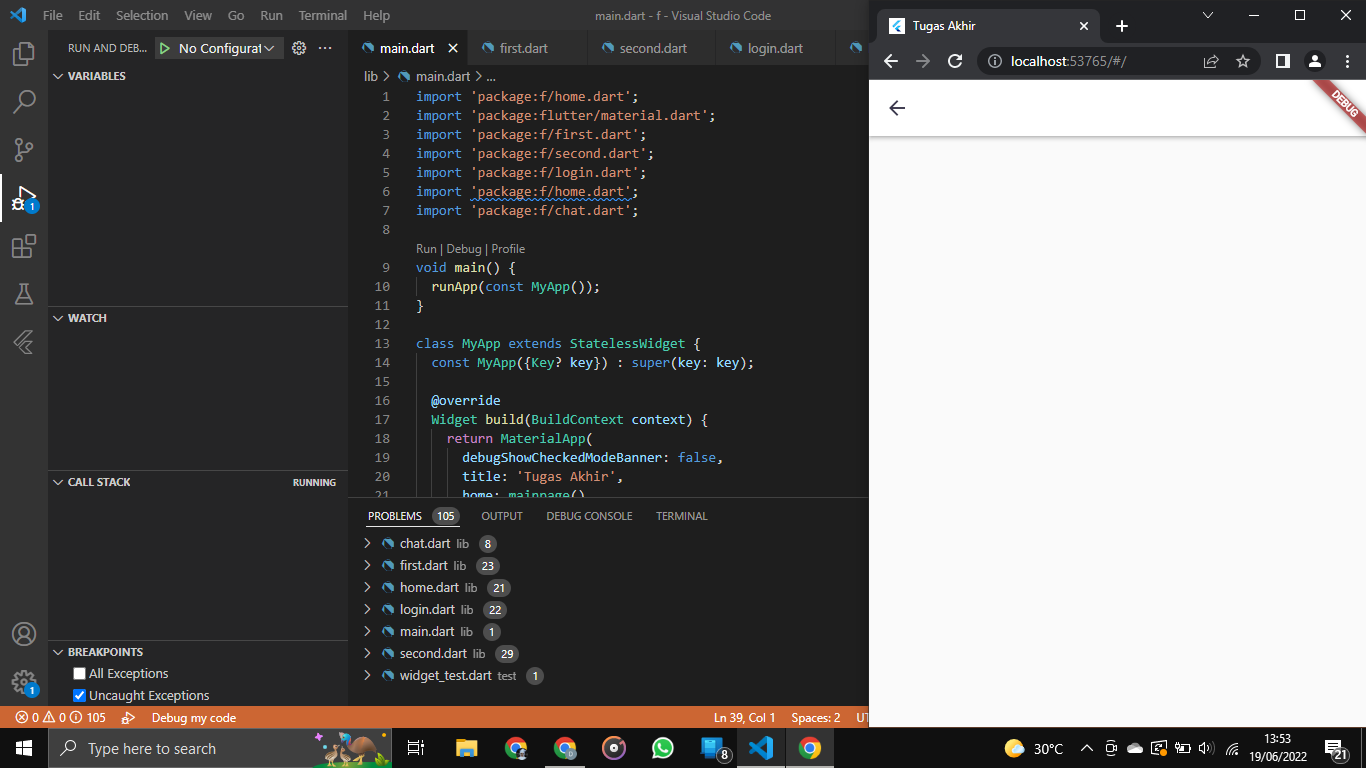
Task: Open the Selection menu
Action: (x=142, y=16)
